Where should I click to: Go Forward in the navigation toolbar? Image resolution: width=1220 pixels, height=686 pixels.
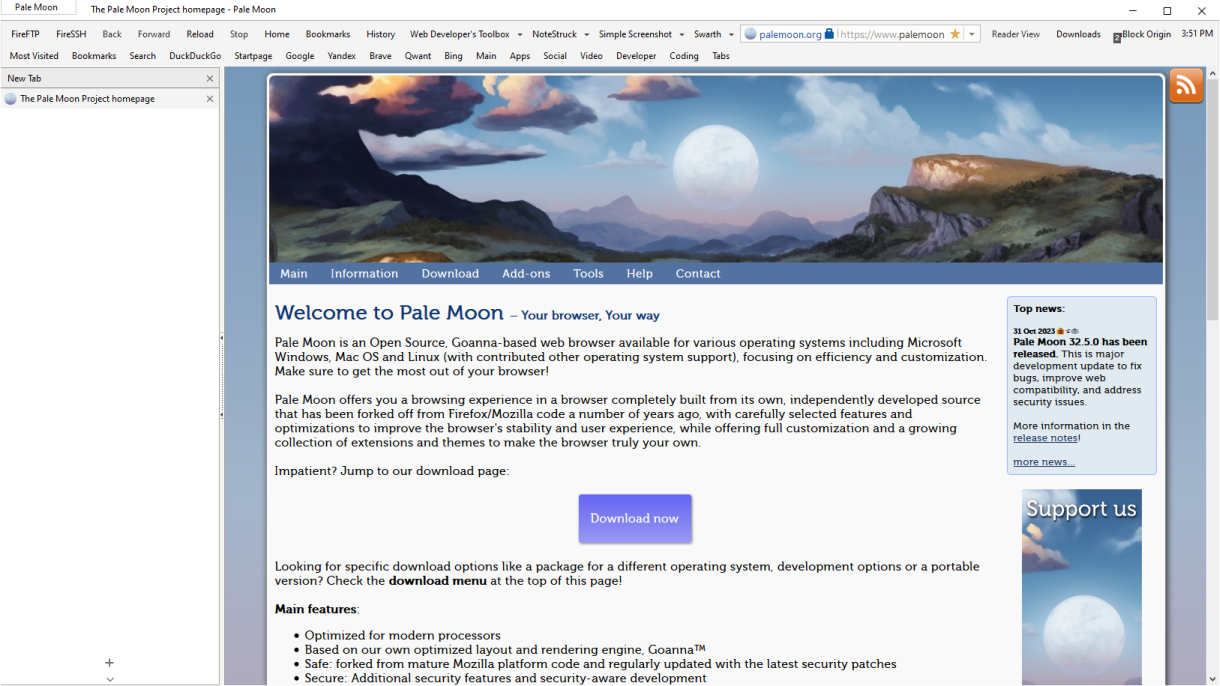tap(154, 34)
